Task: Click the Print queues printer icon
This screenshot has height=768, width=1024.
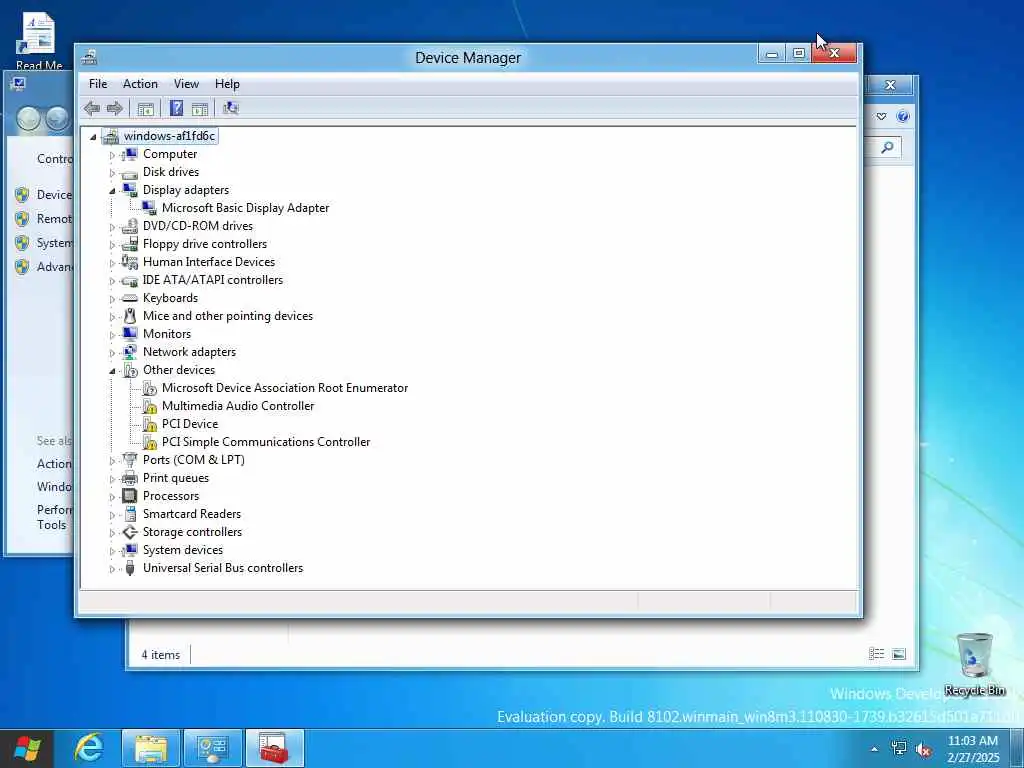Action: tap(130, 478)
